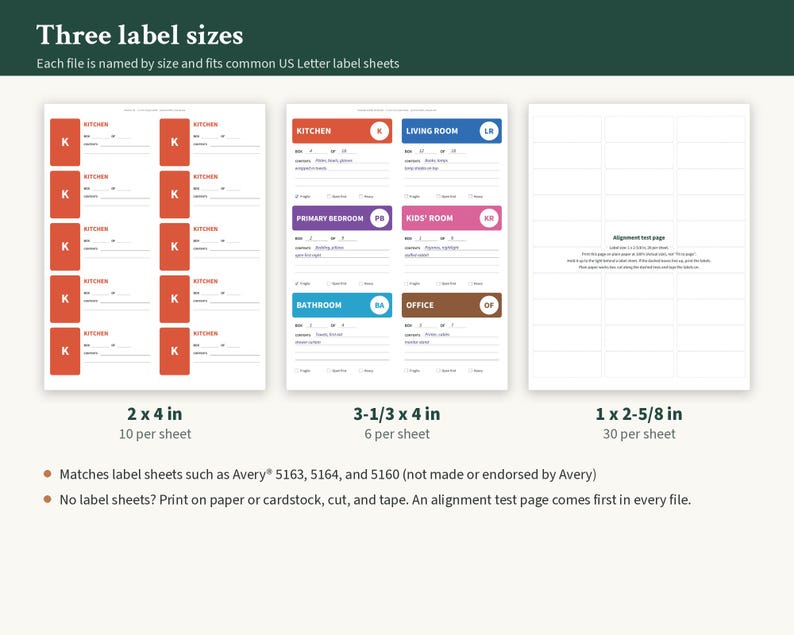Click the PB badge on Primary Bedroom label
This screenshot has width=794, height=635.
click(x=379, y=218)
